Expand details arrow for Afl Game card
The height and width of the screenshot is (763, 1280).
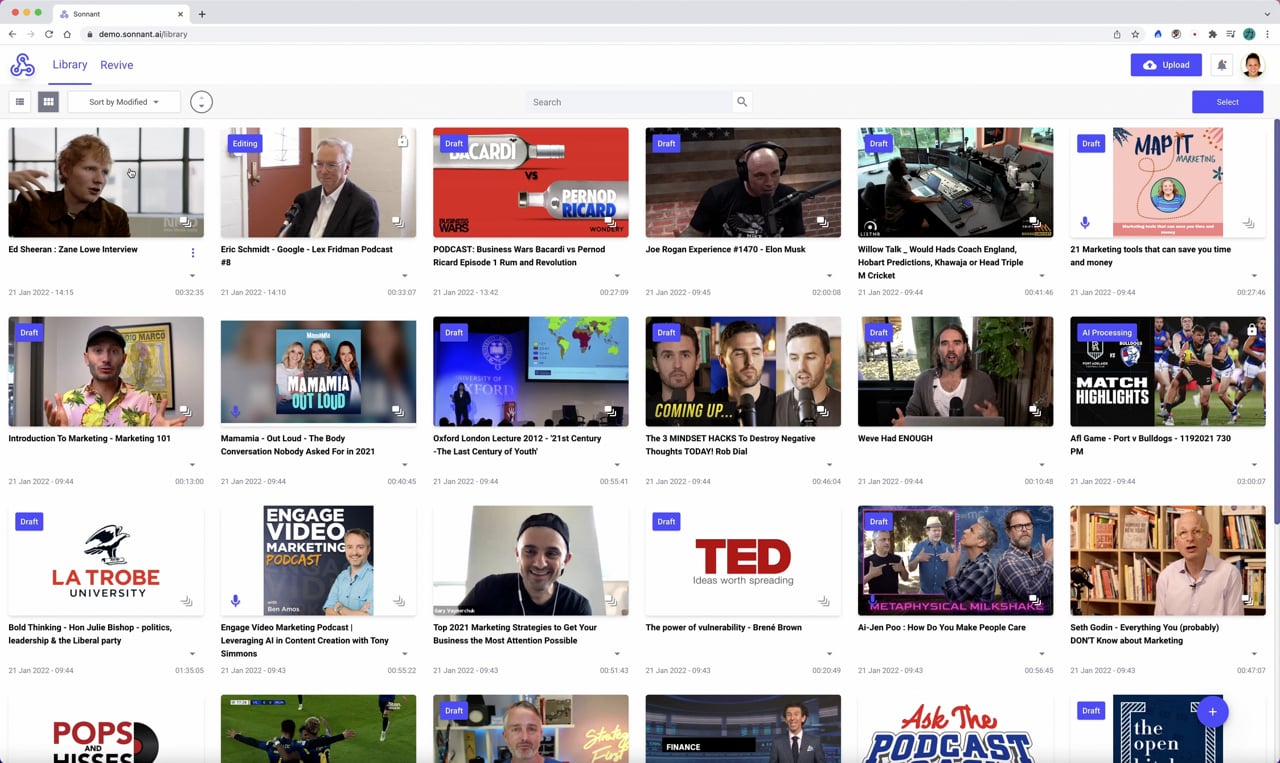1254,465
